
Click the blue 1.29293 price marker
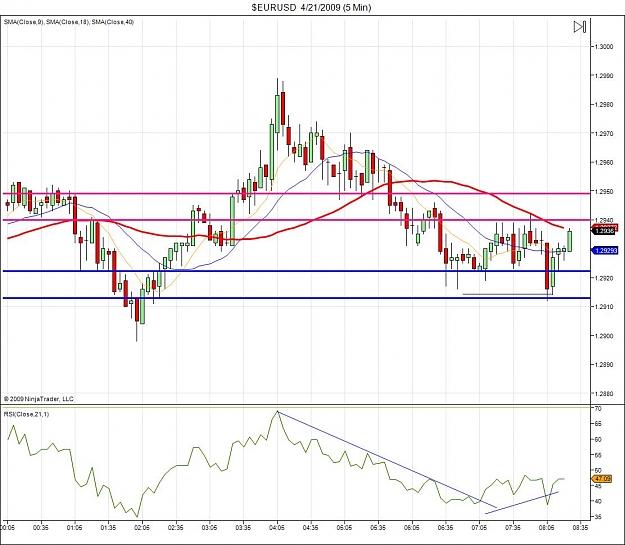(x=605, y=250)
